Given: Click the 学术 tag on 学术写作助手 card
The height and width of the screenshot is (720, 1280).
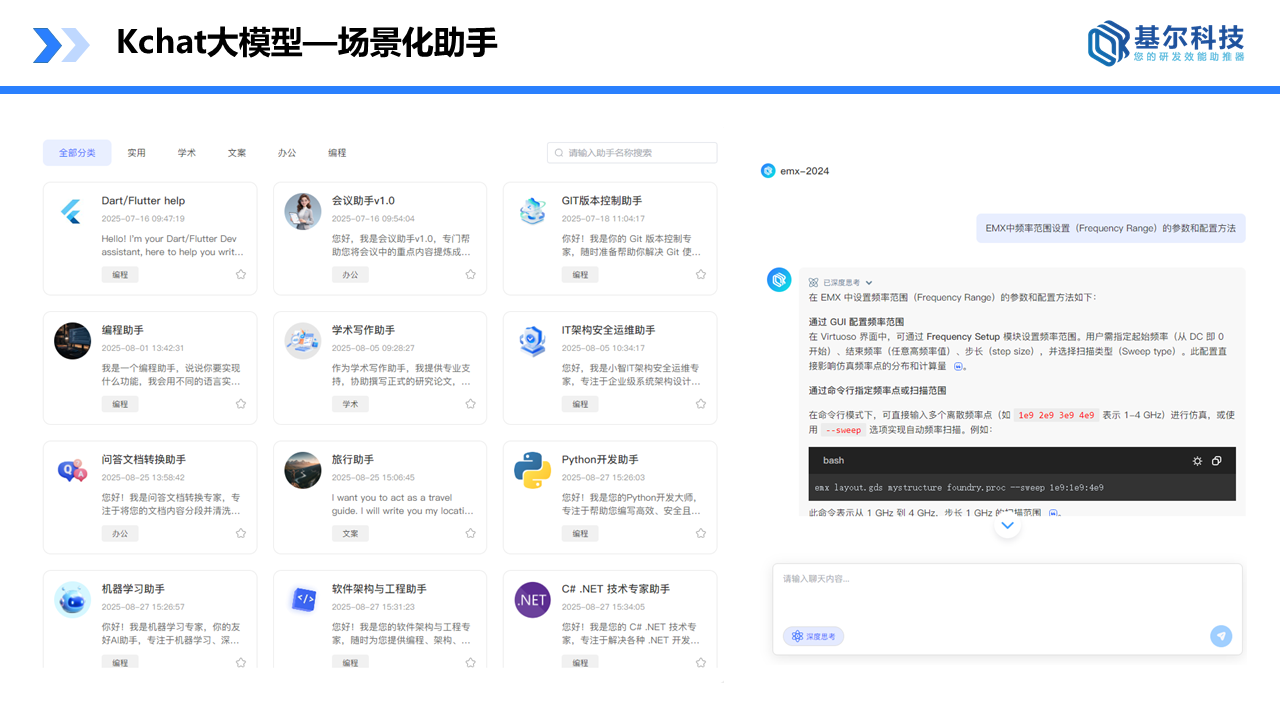Looking at the screenshot, I should pyautogui.click(x=350, y=403).
